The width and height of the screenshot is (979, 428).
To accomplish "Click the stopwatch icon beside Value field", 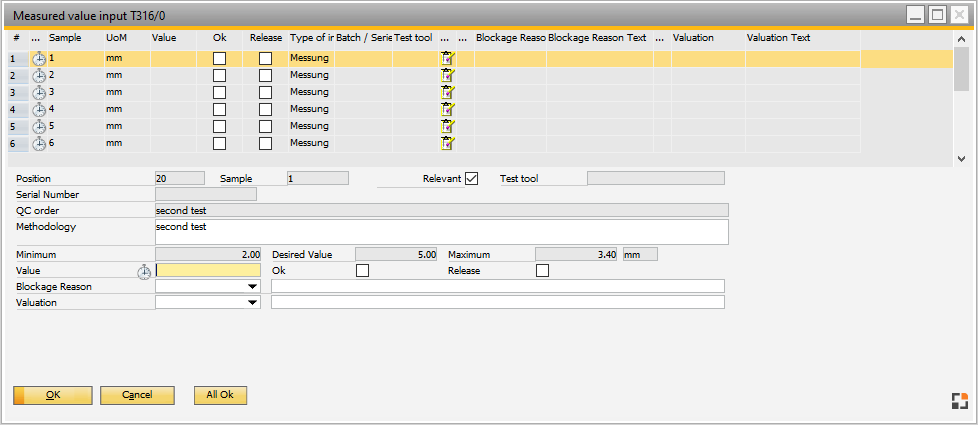I will pos(144,271).
